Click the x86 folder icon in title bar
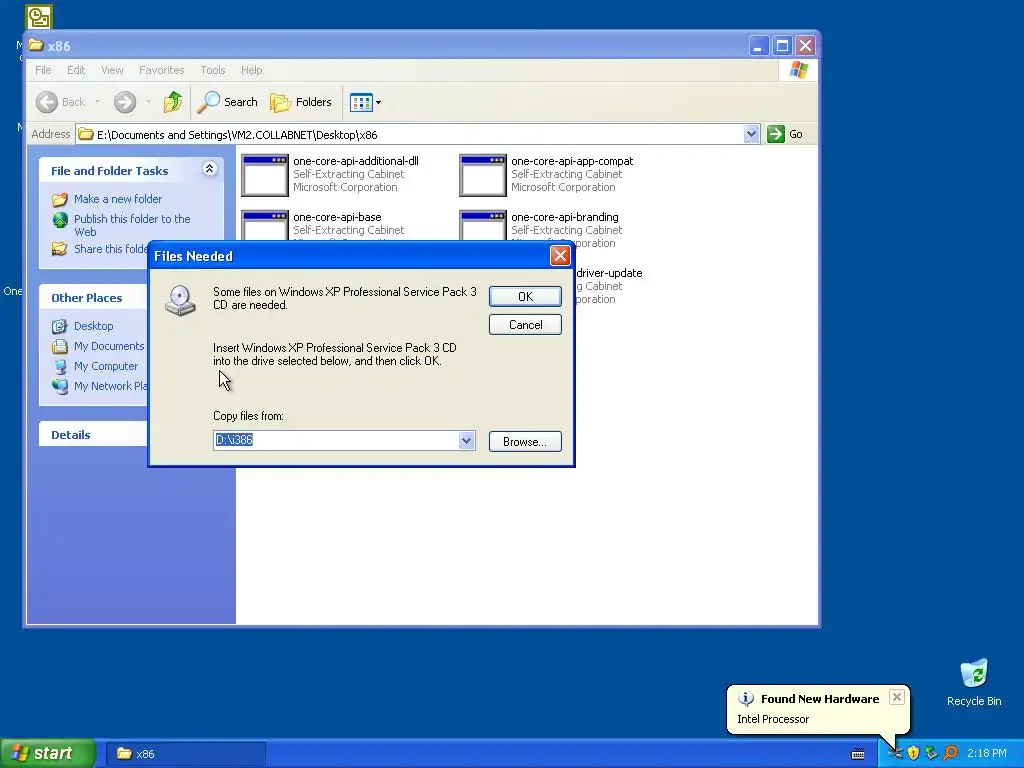1024x768 pixels. point(36,45)
